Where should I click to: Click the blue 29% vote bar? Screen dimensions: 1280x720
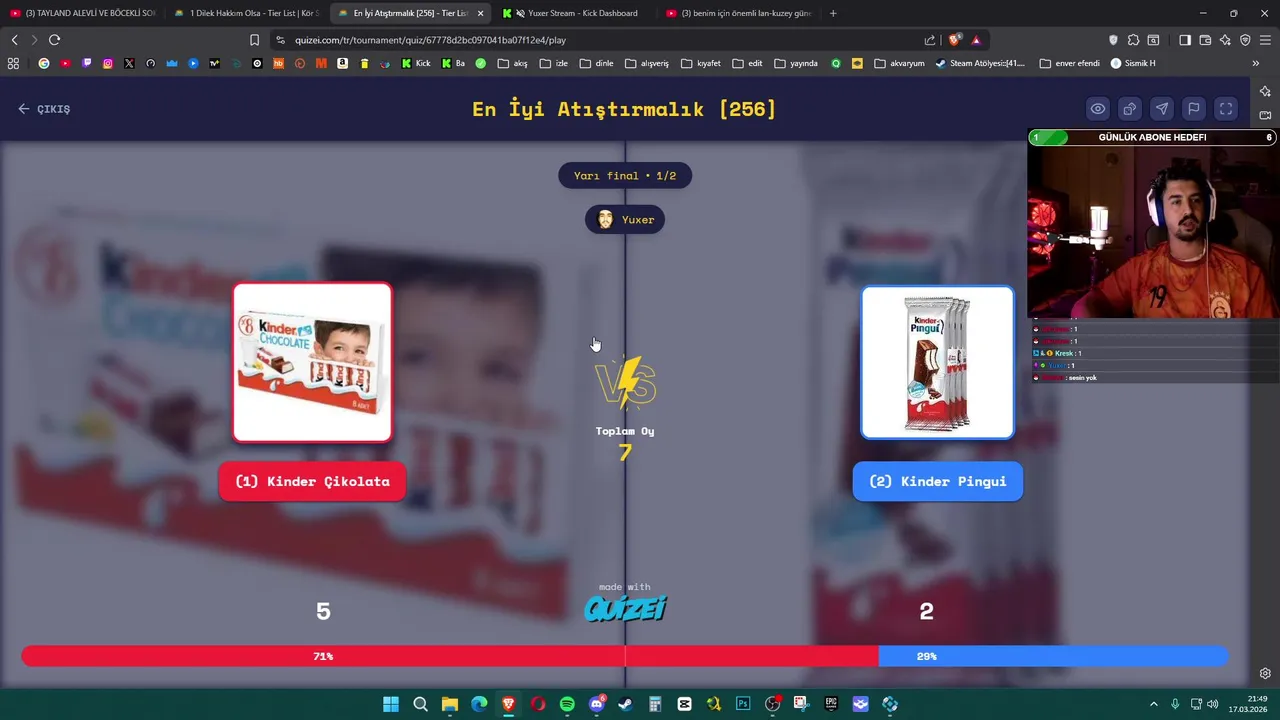pos(1053,656)
